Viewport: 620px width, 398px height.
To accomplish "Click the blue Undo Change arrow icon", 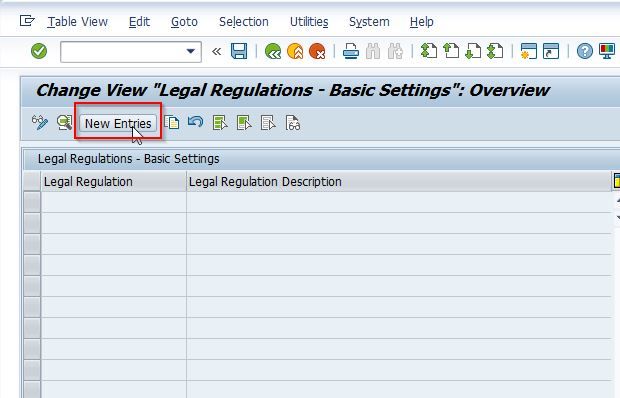I will point(195,122).
